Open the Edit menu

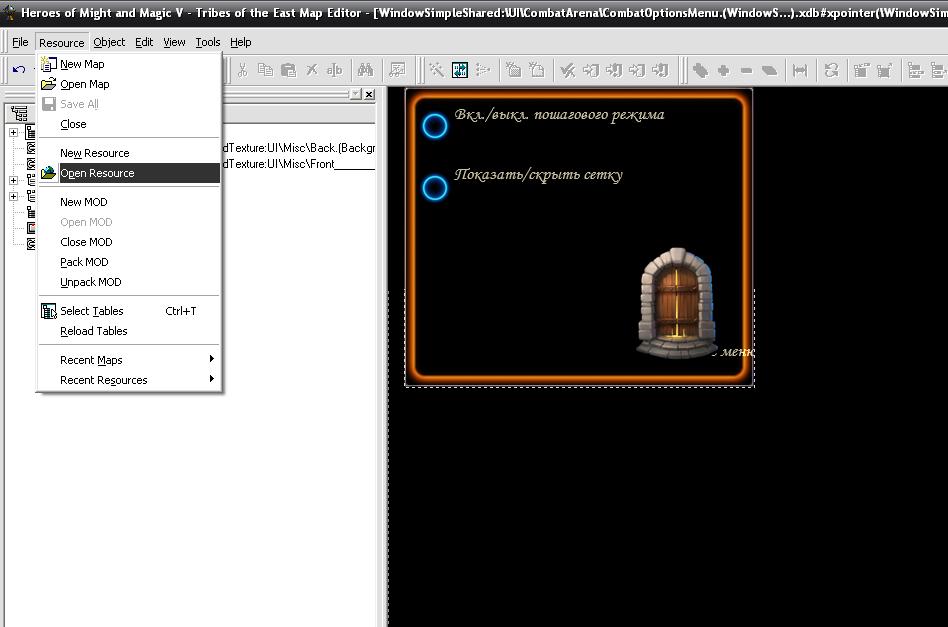(x=144, y=42)
